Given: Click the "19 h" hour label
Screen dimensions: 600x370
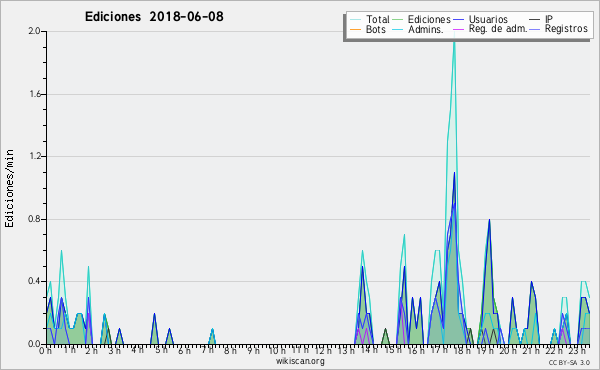Looking at the screenshot, I should pos(485,350).
